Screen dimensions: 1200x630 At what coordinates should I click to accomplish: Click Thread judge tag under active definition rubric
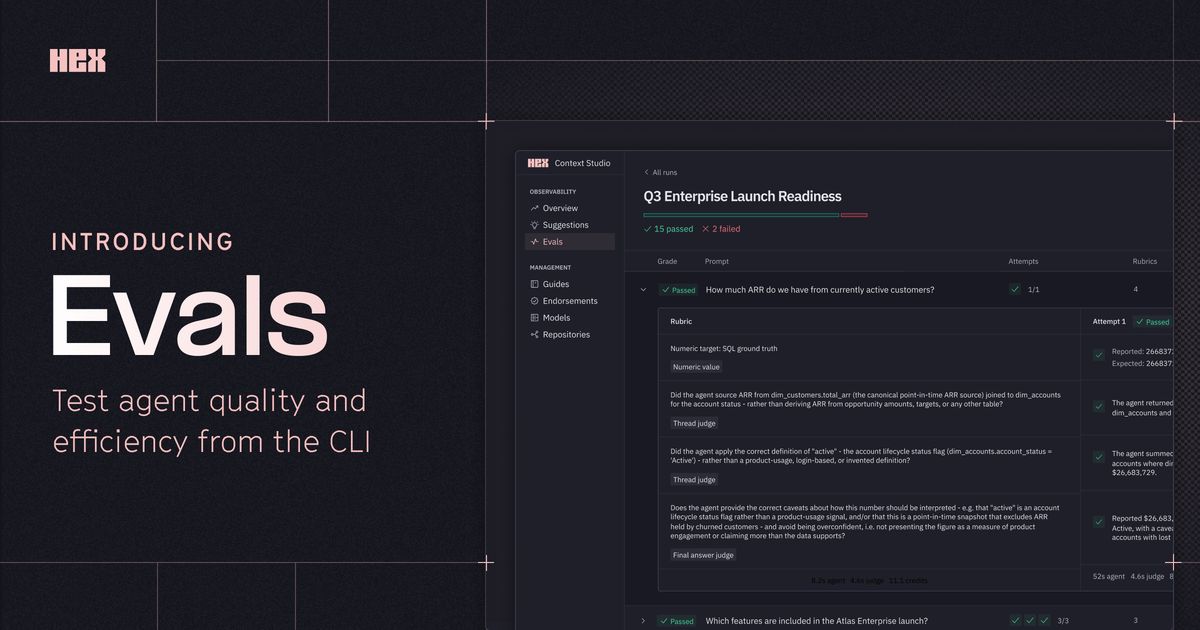pyautogui.click(x=694, y=480)
